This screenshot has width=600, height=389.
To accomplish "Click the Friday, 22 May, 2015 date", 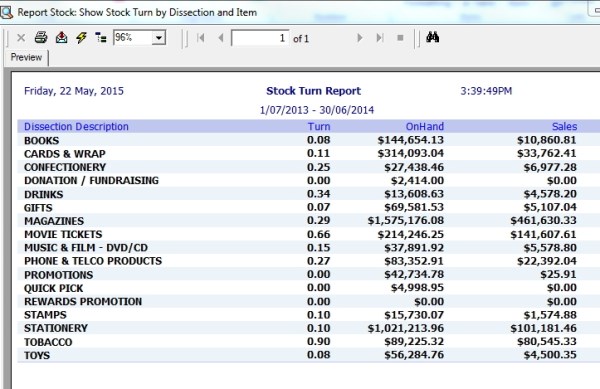I will click(74, 91).
